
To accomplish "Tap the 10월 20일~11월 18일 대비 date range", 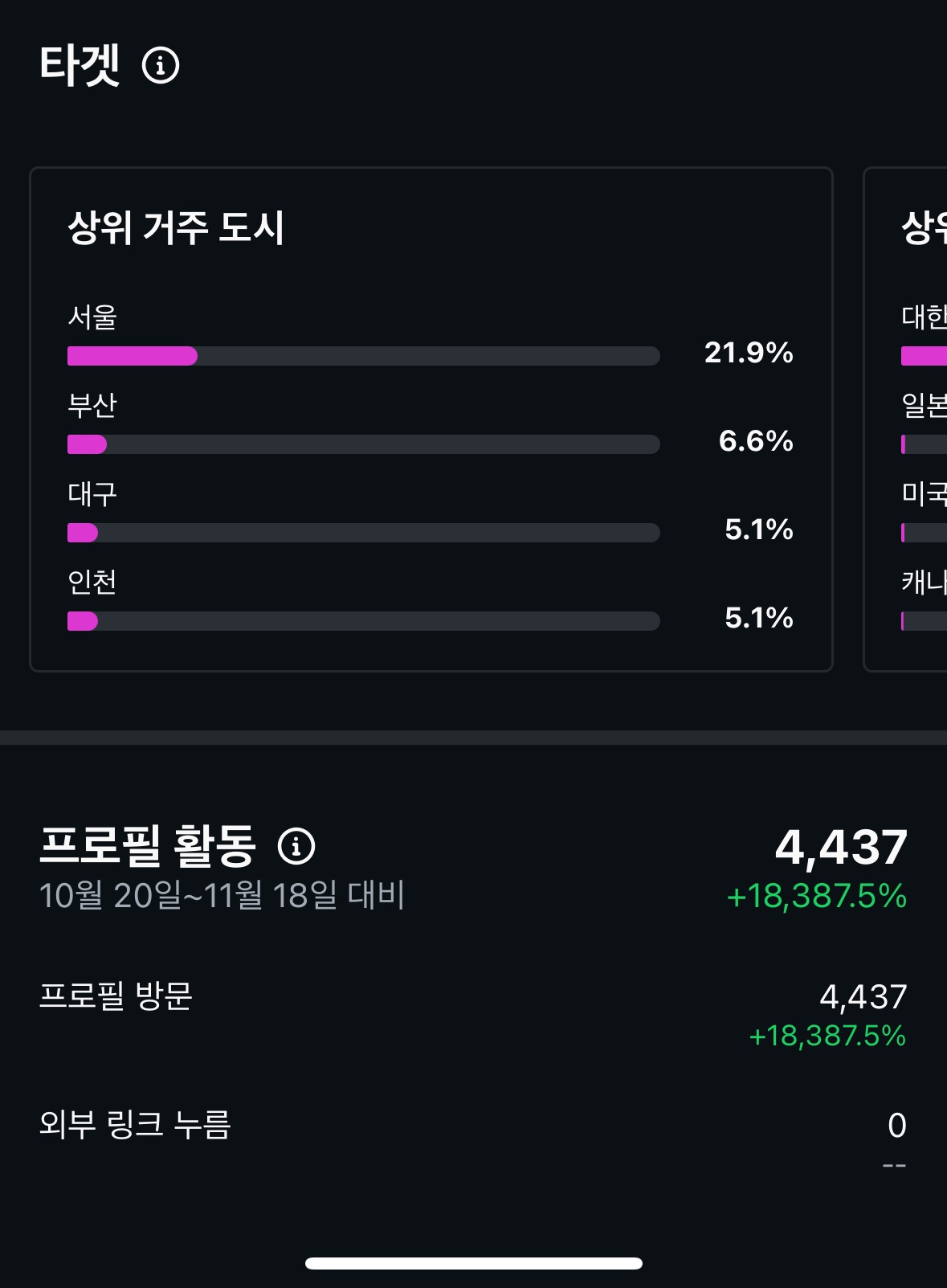I will click(222, 895).
